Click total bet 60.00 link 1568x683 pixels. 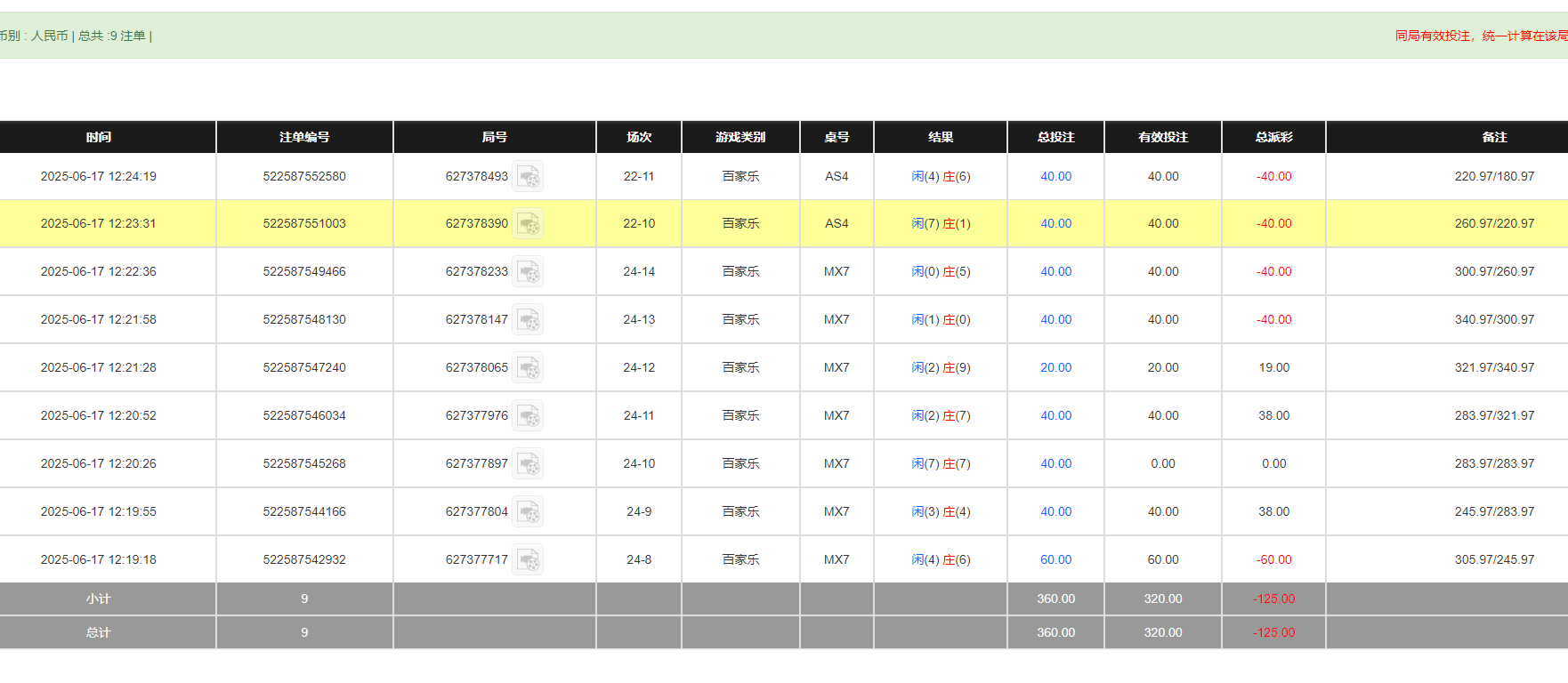1055,560
